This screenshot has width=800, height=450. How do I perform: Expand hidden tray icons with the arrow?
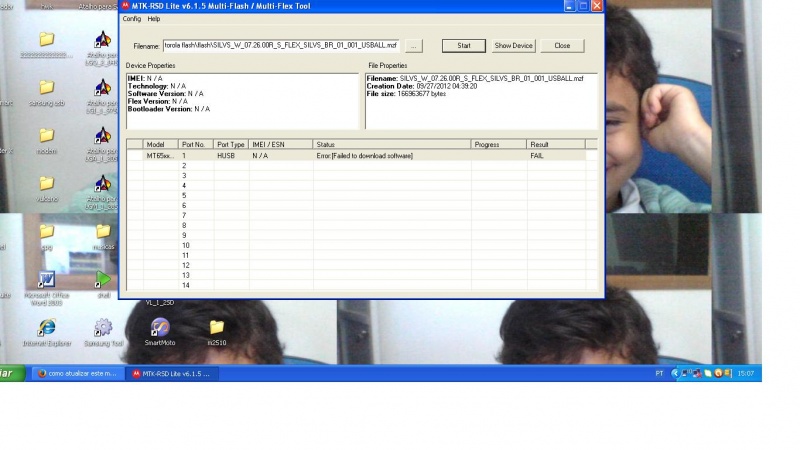pyautogui.click(x=675, y=373)
